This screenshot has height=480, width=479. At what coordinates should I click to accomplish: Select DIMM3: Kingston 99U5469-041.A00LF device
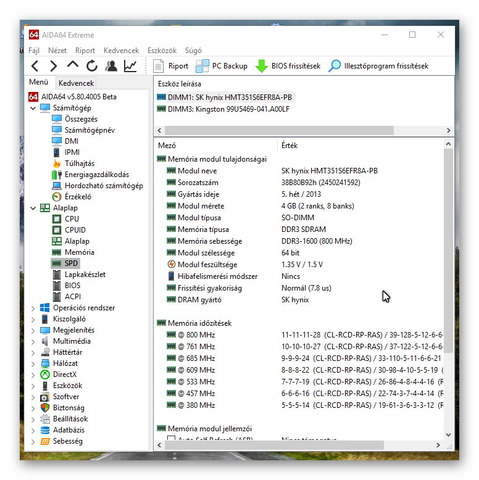click(x=223, y=109)
